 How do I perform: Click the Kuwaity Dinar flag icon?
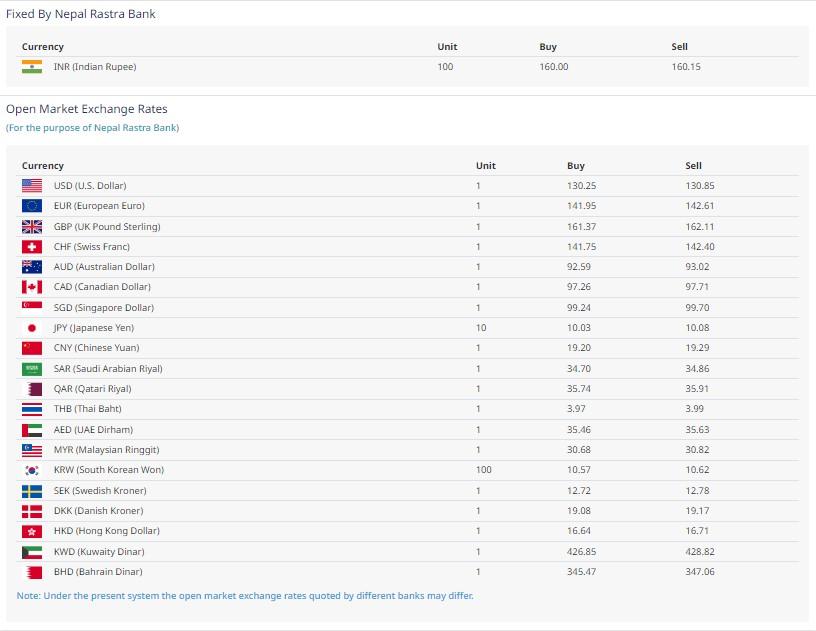[32, 552]
